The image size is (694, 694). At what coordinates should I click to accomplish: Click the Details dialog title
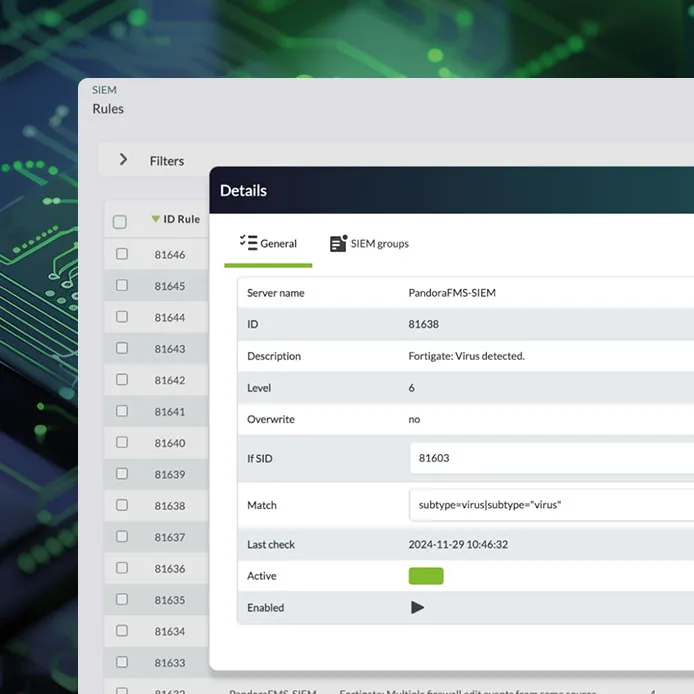click(x=243, y=191)
